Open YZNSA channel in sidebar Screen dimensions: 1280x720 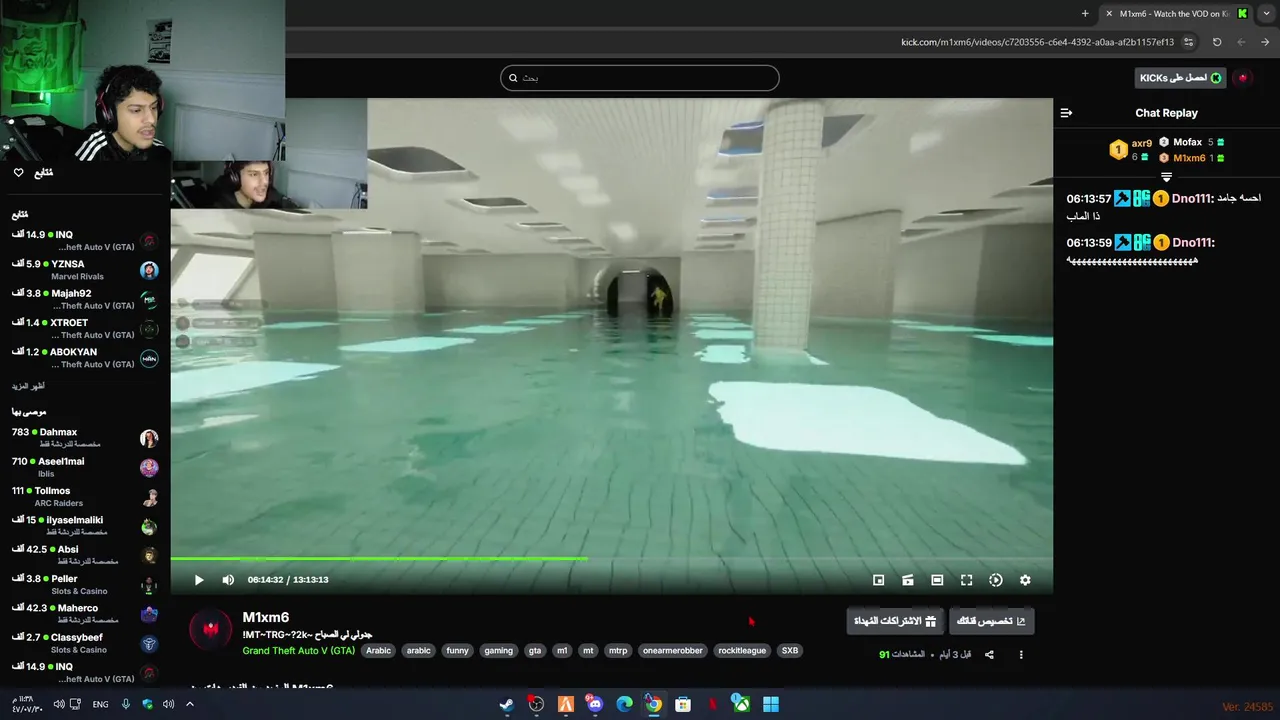(85, 270)
